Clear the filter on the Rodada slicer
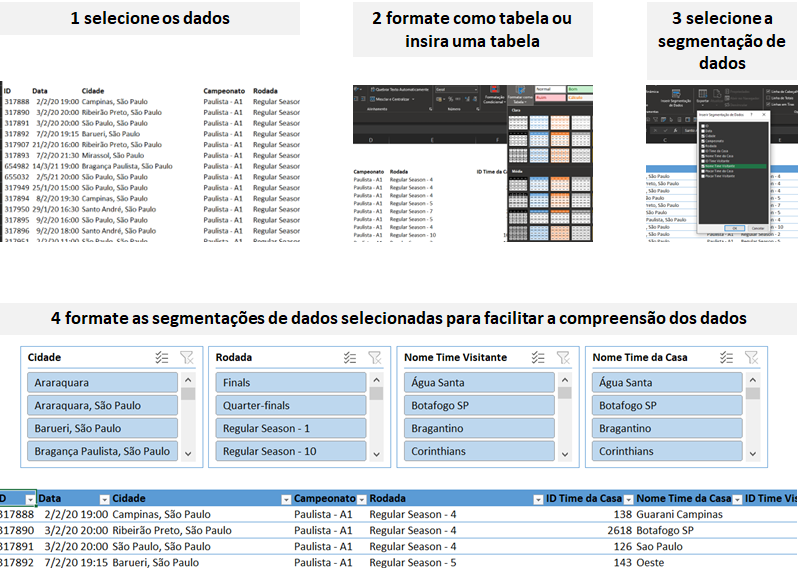Viewport: 801px width, 568px height. point(375,358)
